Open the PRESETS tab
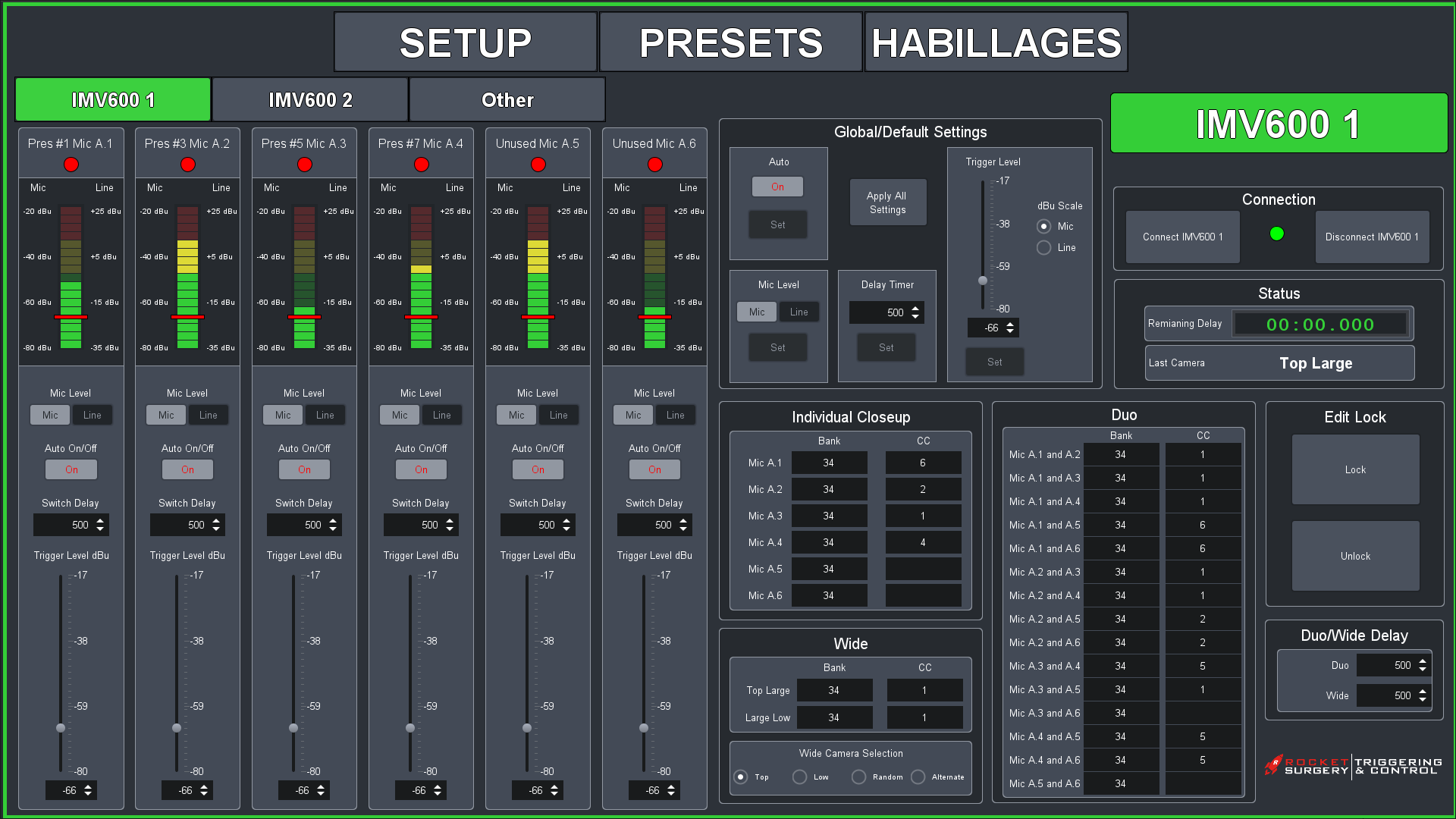1456x819 pixels. pyautogui.click(x=730, y=42)
